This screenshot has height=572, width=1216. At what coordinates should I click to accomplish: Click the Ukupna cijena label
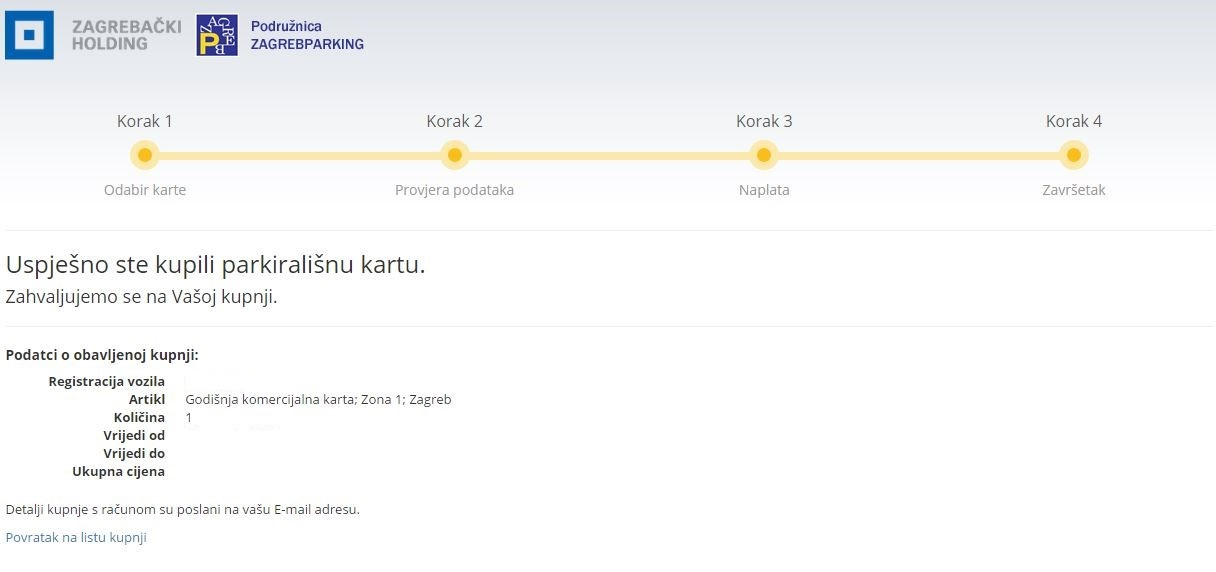(x=118, y=471)
